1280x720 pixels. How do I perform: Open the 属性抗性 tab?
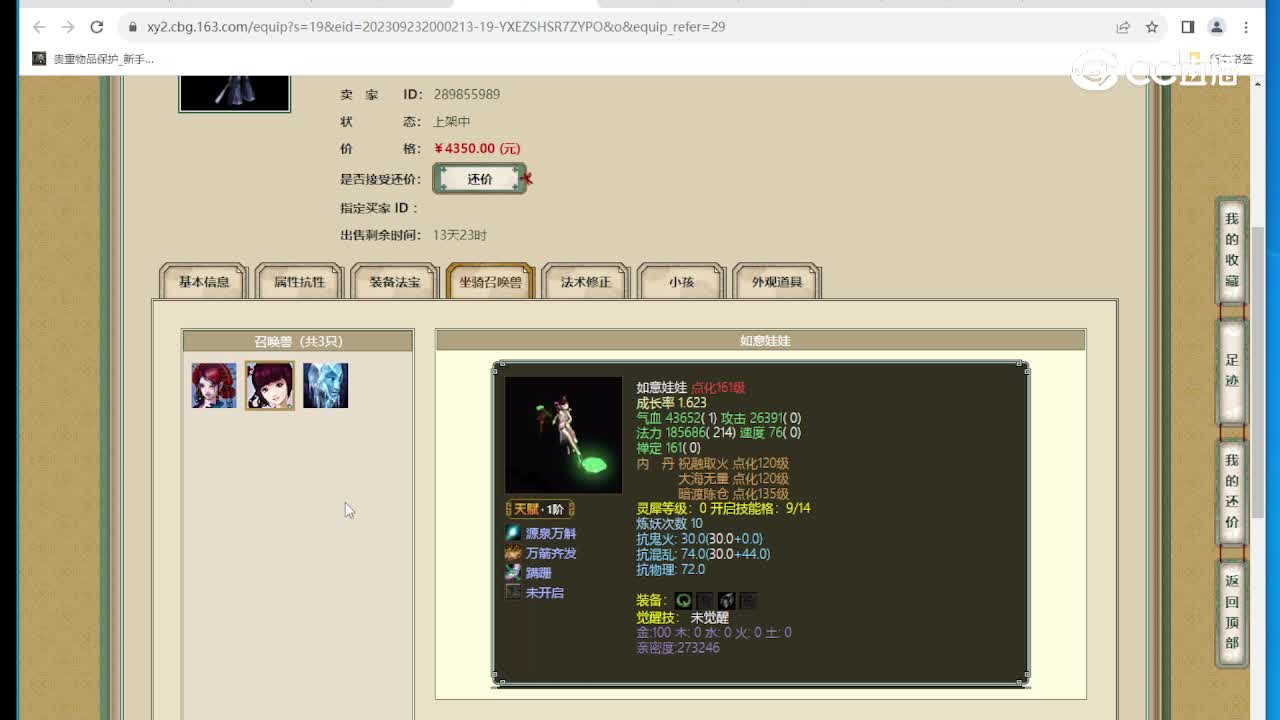[x=300, y=282]
